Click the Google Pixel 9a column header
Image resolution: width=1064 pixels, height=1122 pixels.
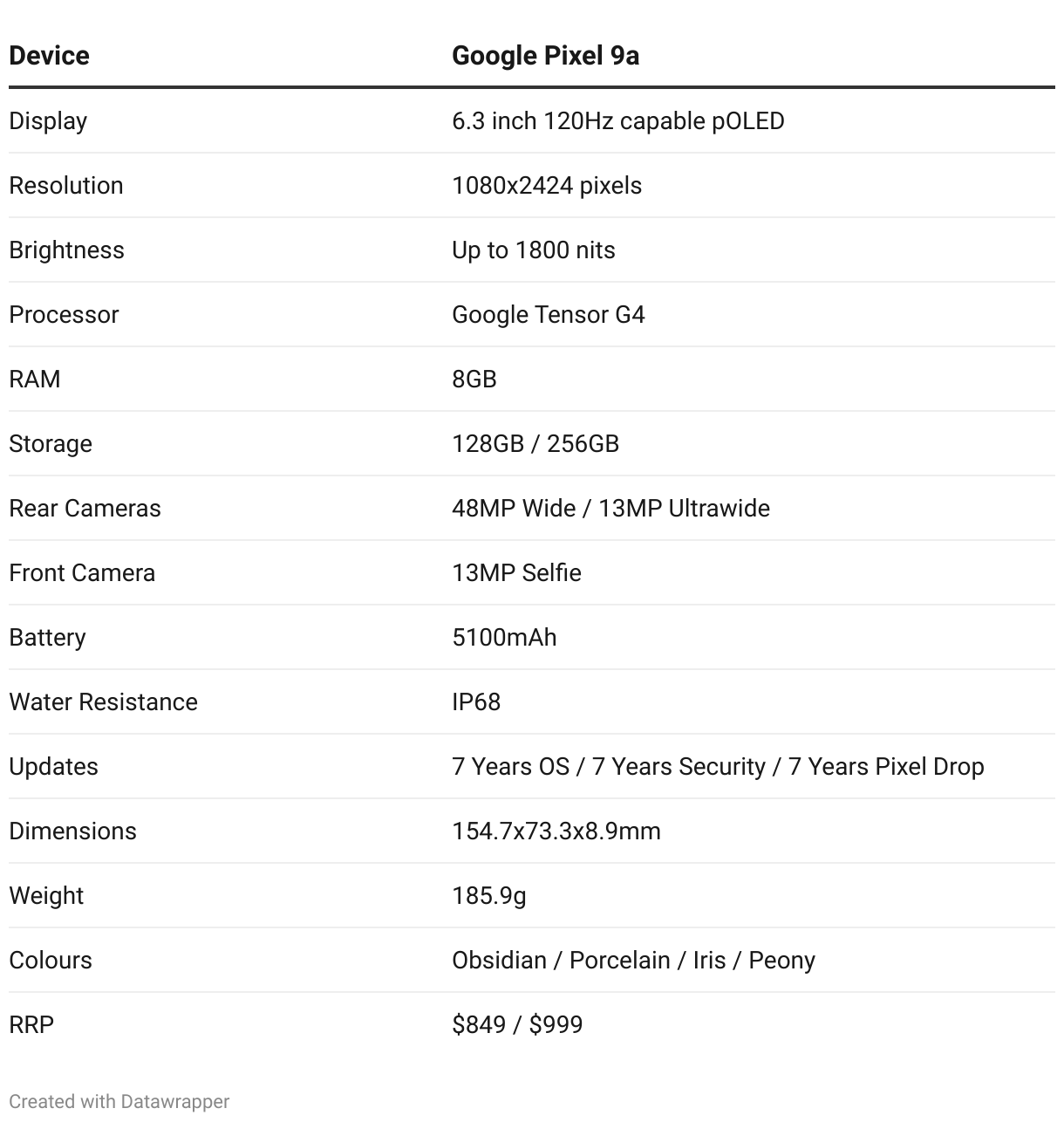(x=545, y=56)
